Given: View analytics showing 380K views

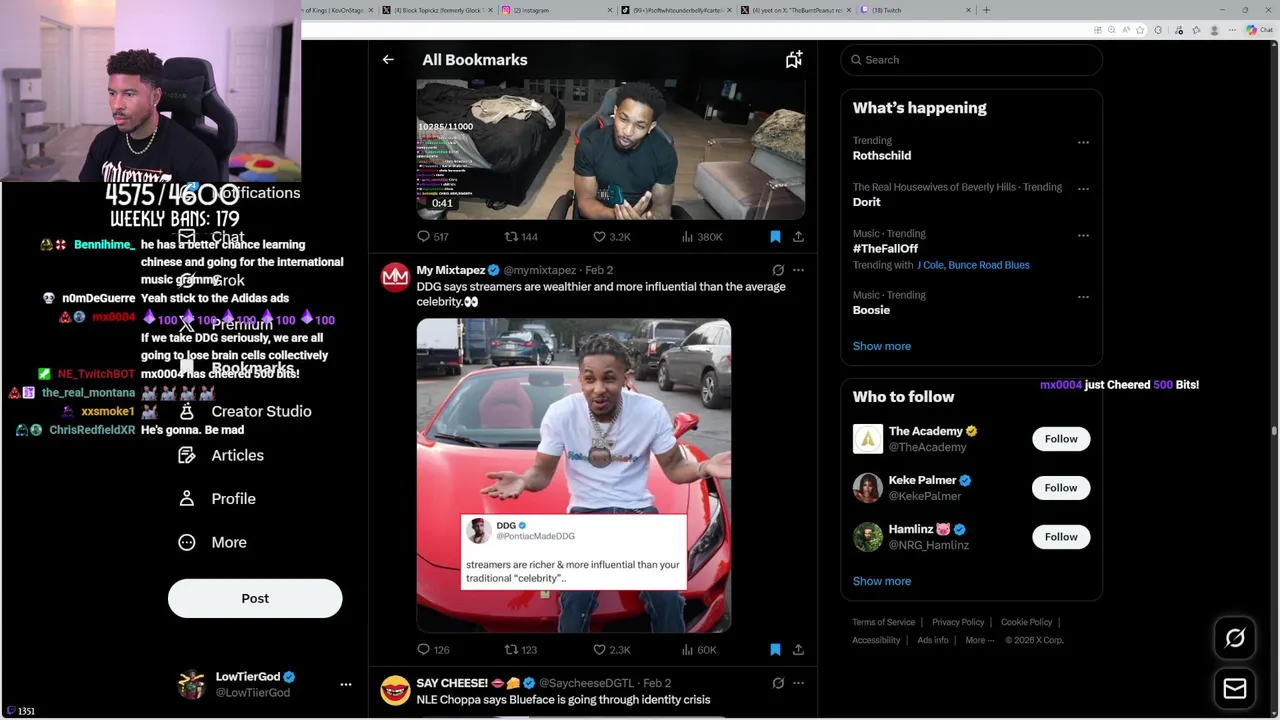Looking at the screenshot, I should (x=702, y=237).
